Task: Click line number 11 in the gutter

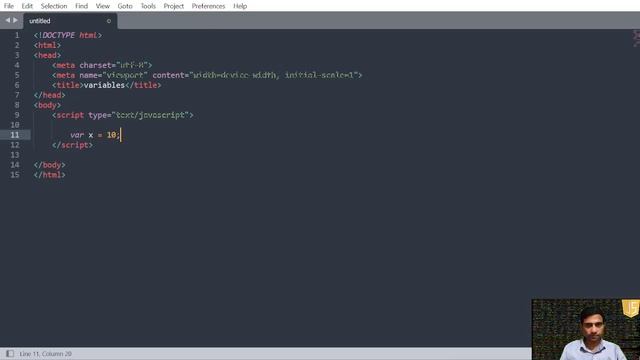Action: [x=15, y=135]
